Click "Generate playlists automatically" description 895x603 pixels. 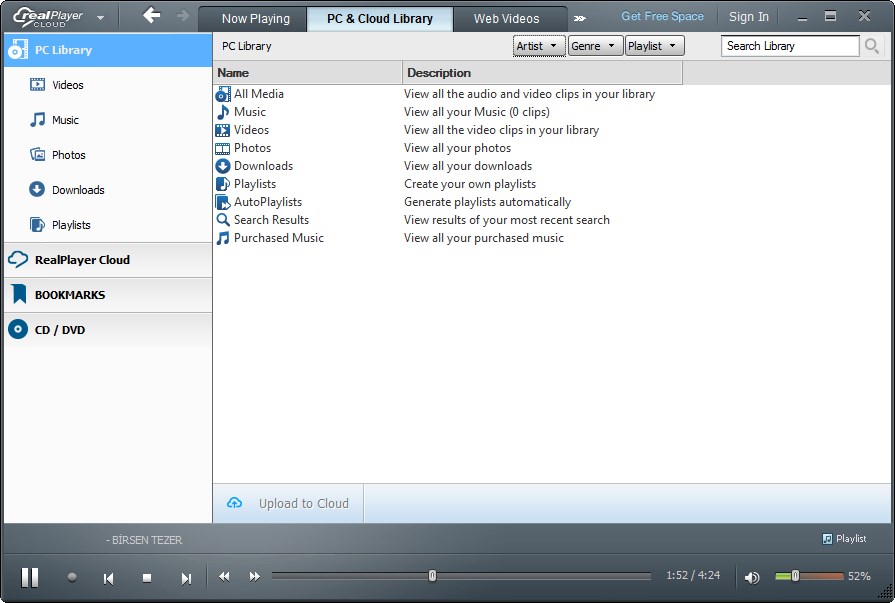pos(487,202)
